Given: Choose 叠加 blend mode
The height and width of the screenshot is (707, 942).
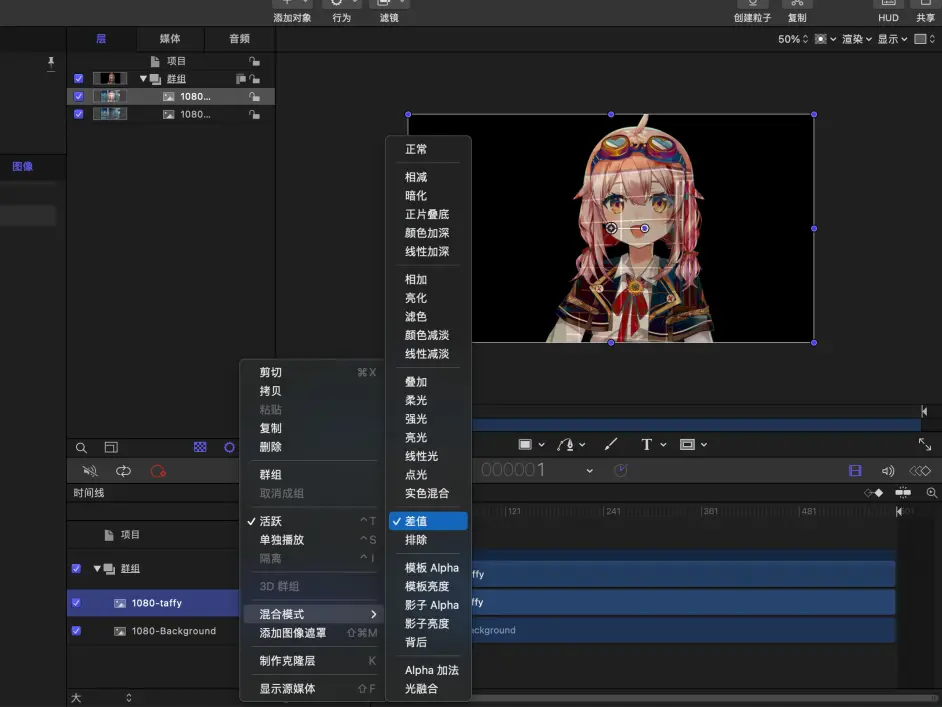Looking at the screenshot, I should [x=428, y=382].
